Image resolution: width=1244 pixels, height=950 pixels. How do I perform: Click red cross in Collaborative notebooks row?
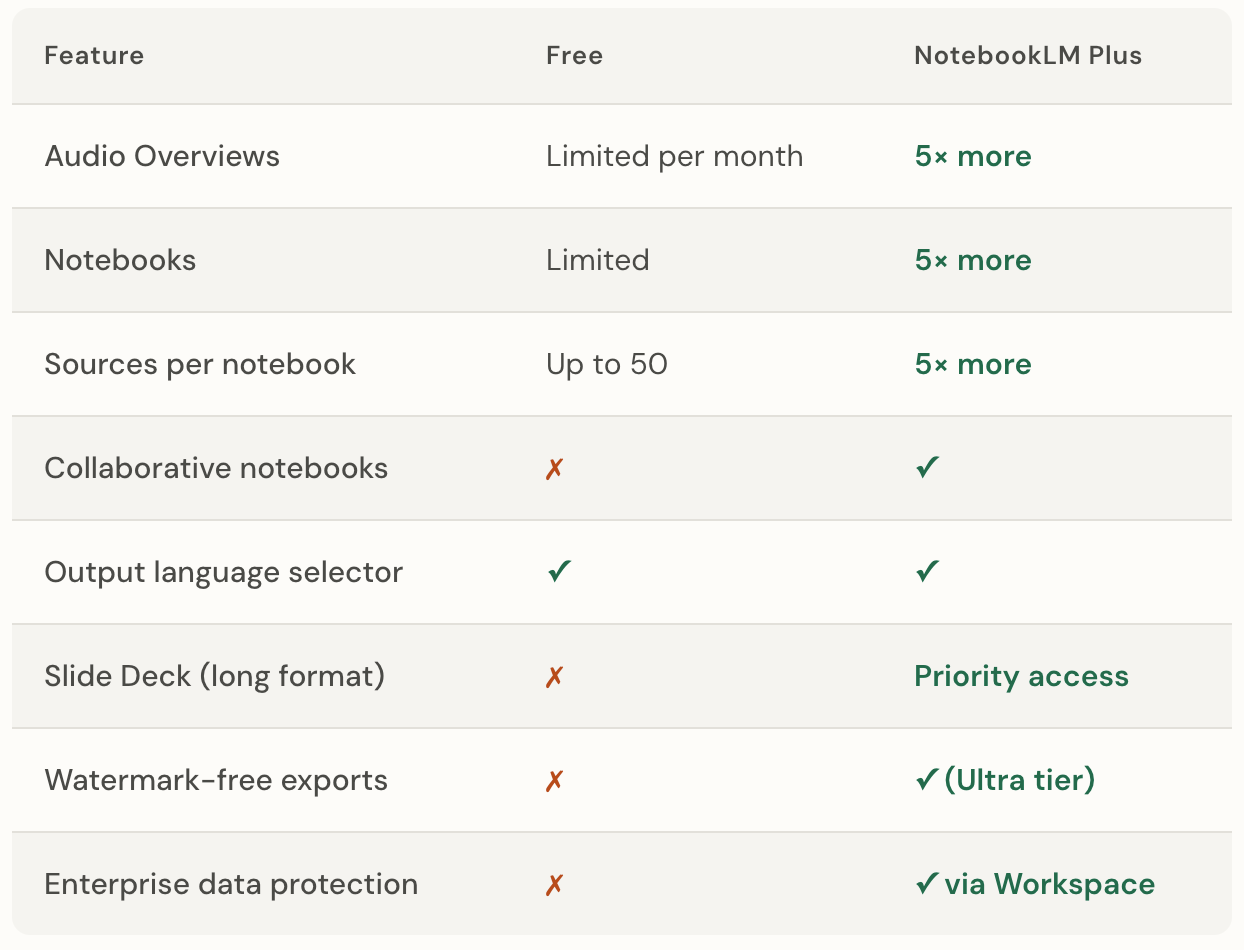coord(555,469)
